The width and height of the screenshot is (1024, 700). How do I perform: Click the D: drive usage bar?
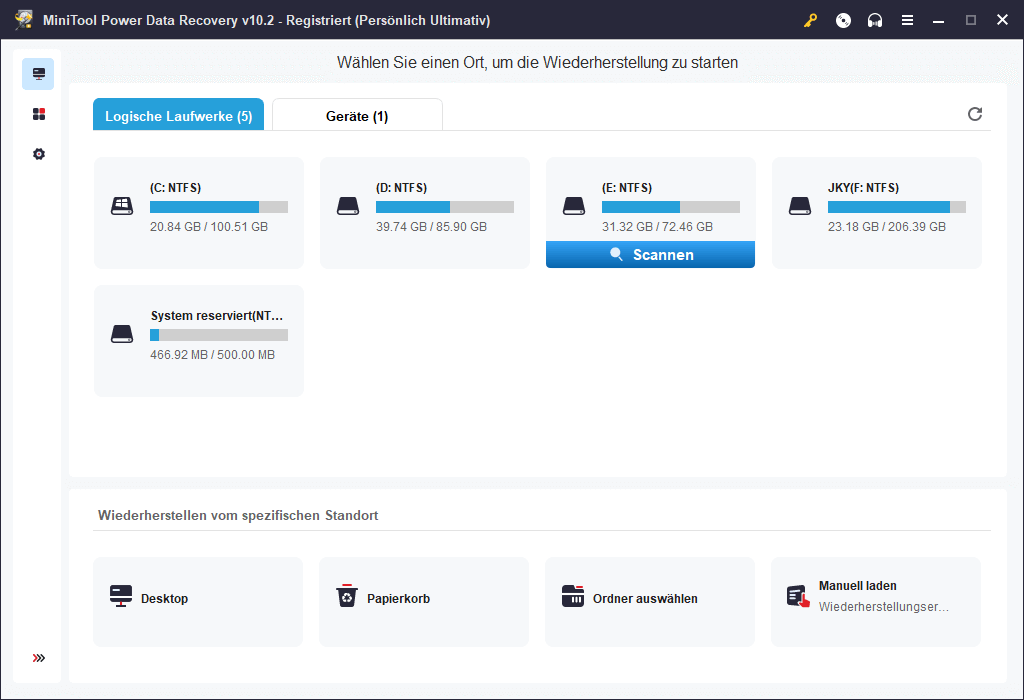tap(445, 207)
